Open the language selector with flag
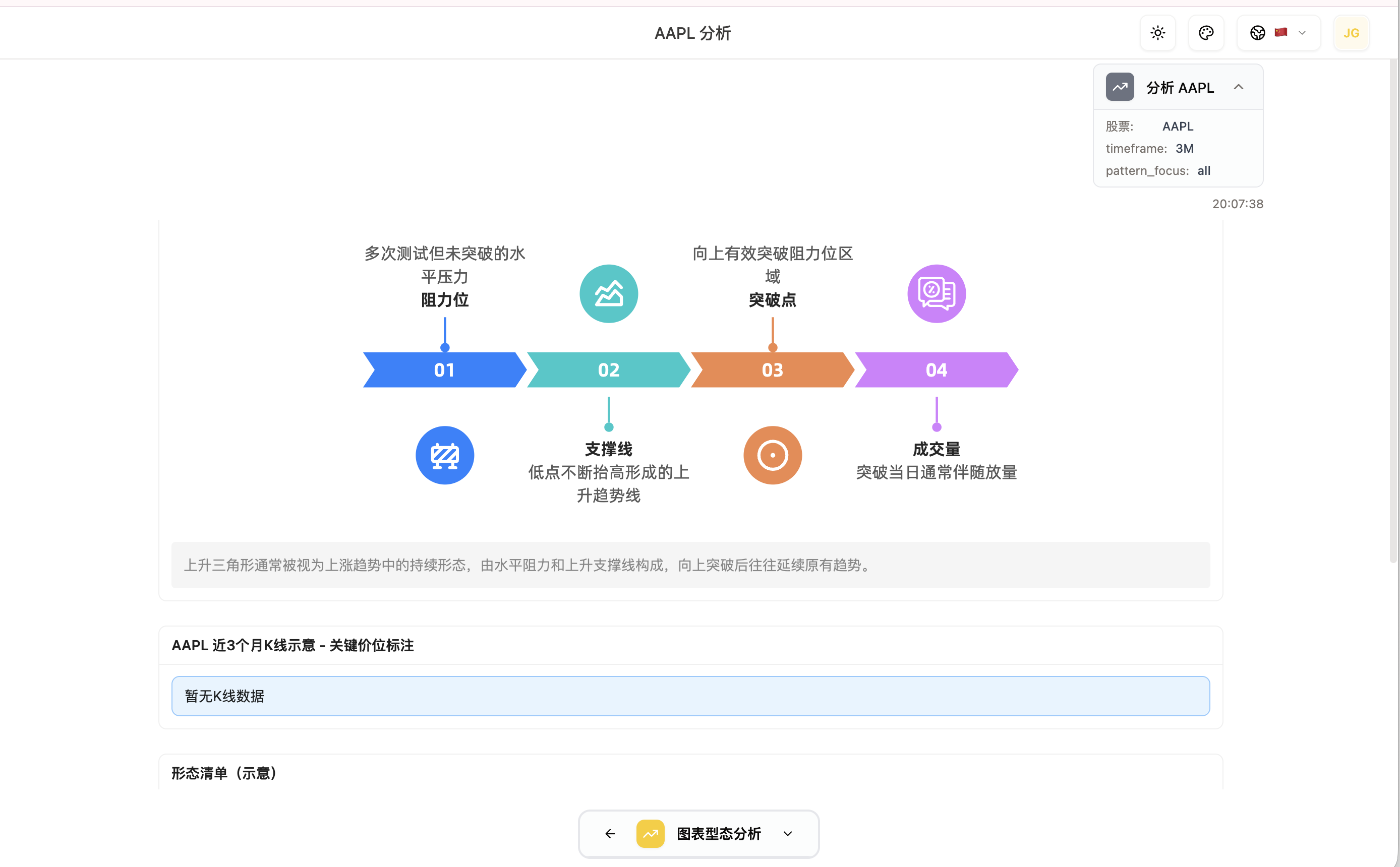The height and width of the screenshot is (867, 1400). tap(1278, 33)
